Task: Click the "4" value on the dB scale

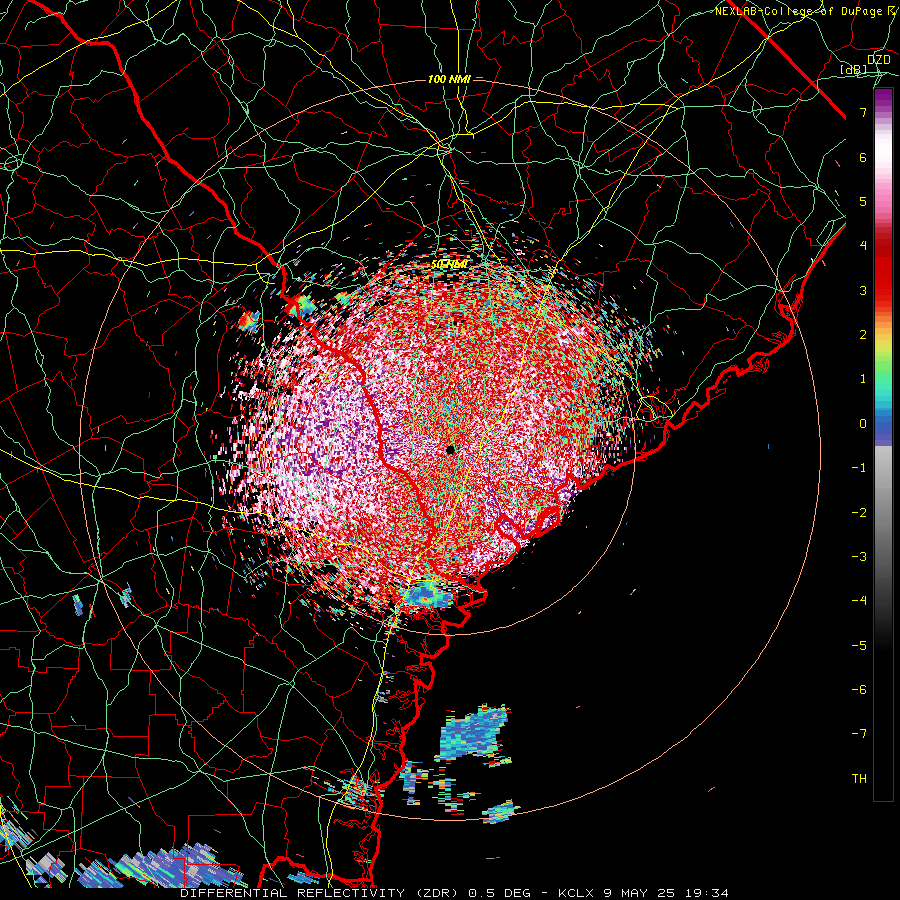Action: coord(863,246)
